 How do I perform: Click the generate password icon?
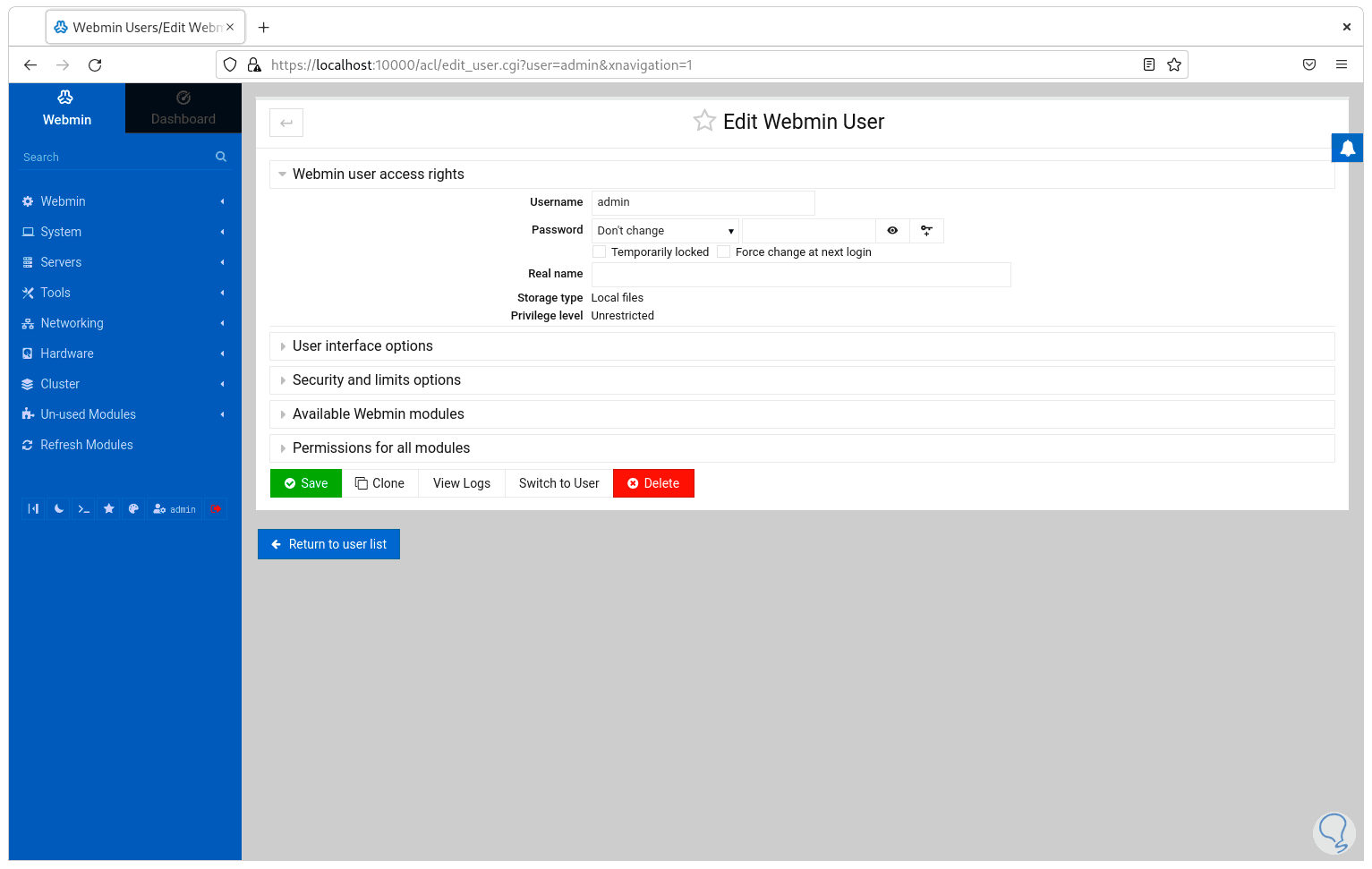[926, 231]
